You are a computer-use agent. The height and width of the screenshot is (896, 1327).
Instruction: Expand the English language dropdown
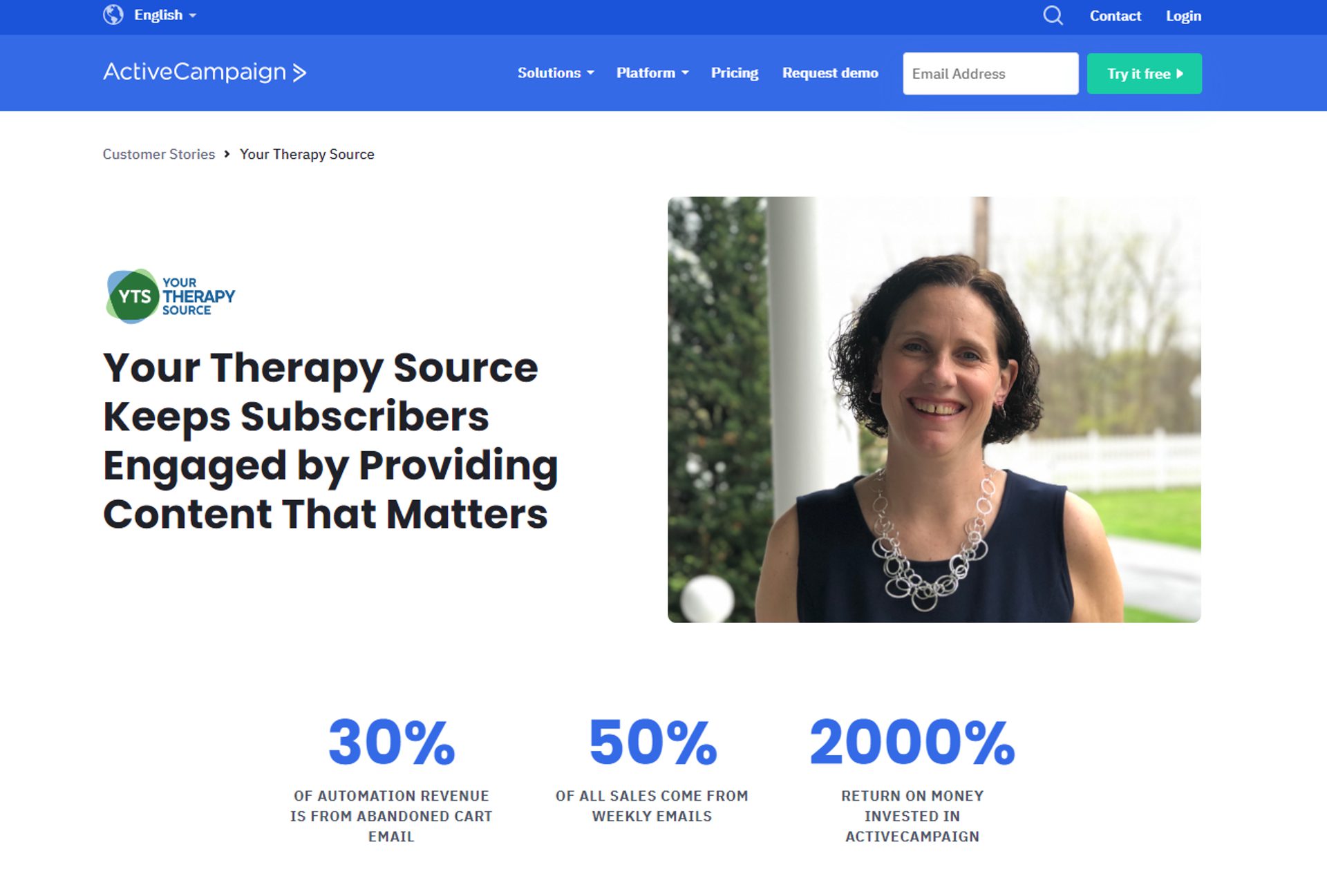coord(165,15)
